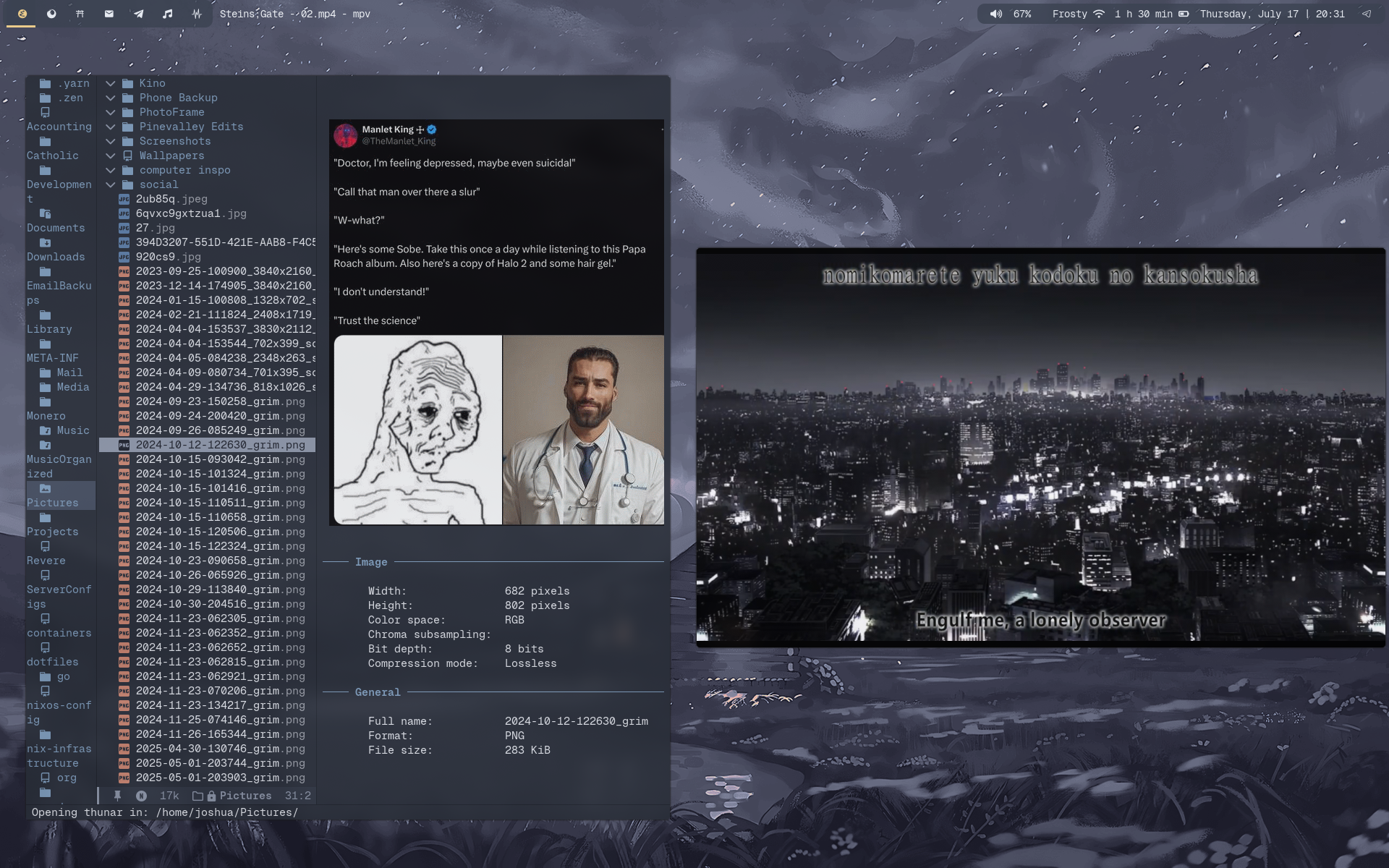Click the folder icon next to .yarn
Image resolution: width=1389 pixels, height=868 pixels.
tap(45, 83)
